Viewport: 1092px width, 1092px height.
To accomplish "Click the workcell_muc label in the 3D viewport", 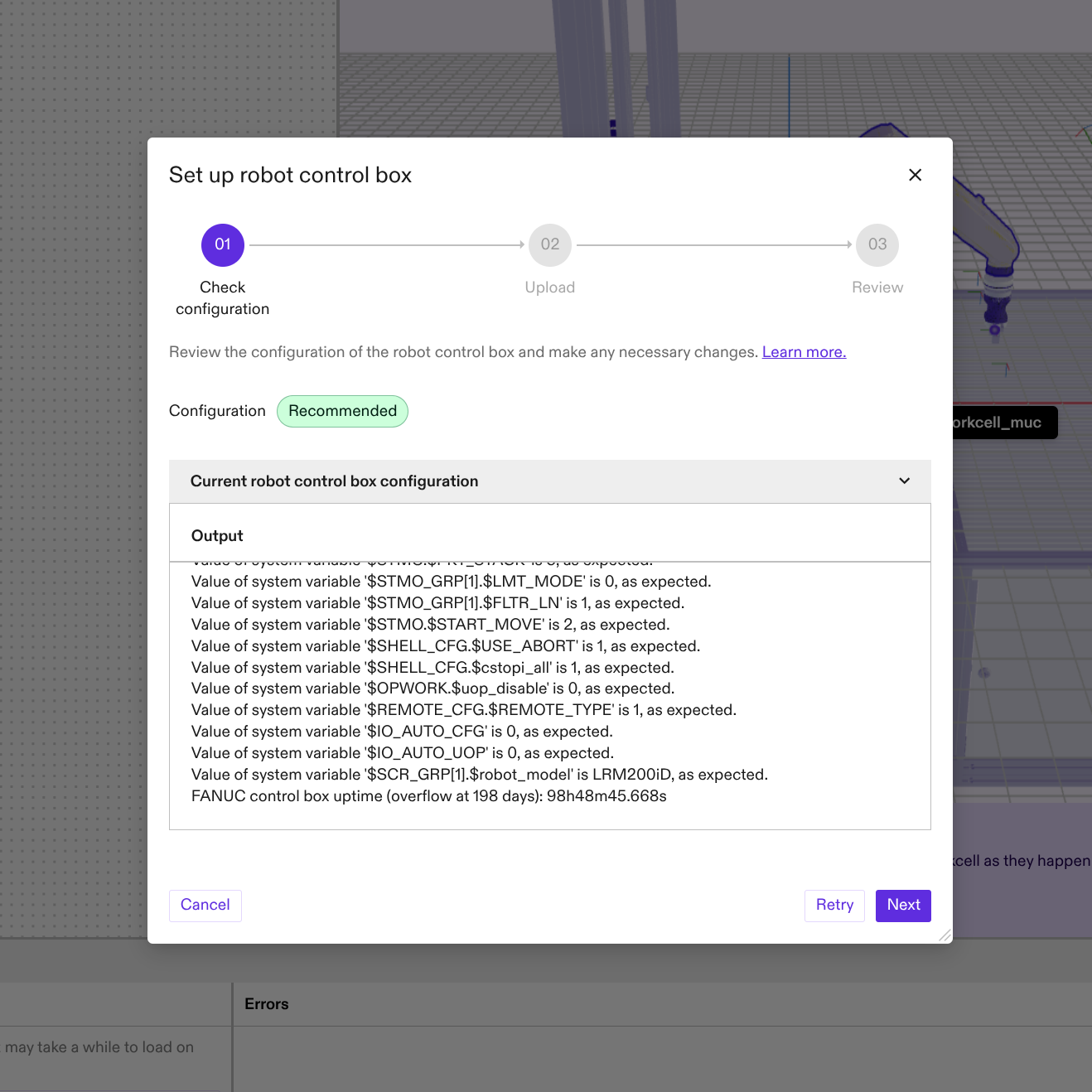I will click(1003, 423).
